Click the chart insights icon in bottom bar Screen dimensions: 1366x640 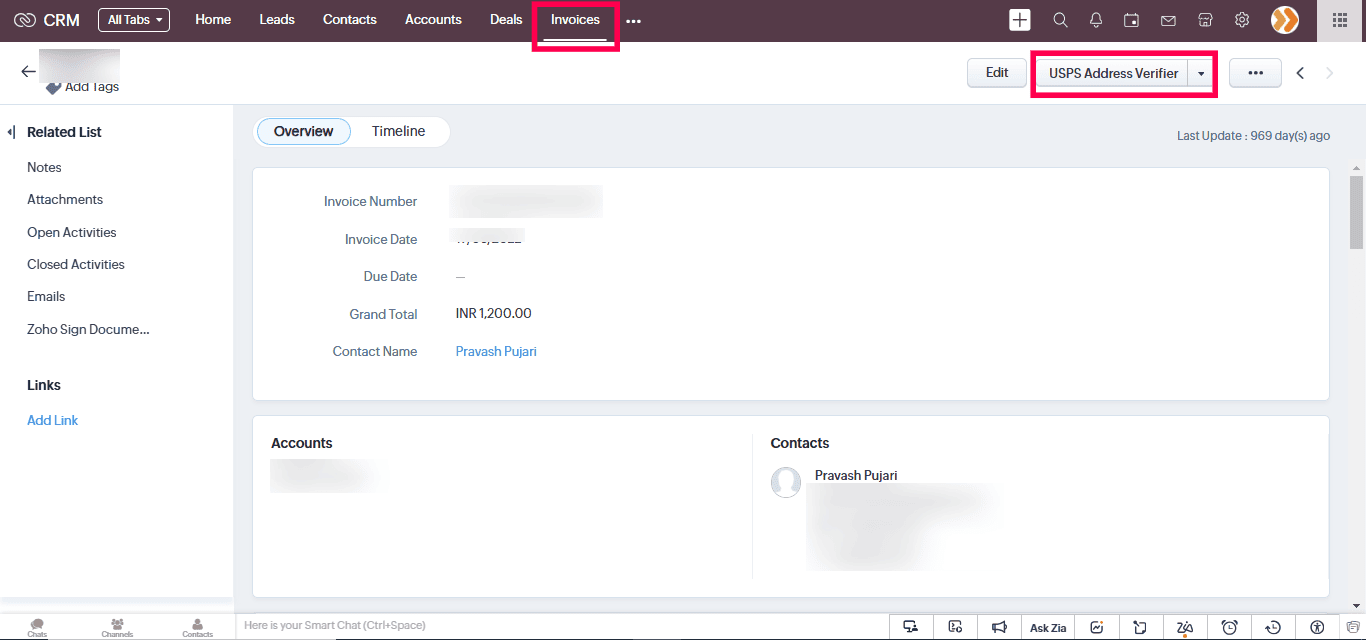(x=1097, y=627)
